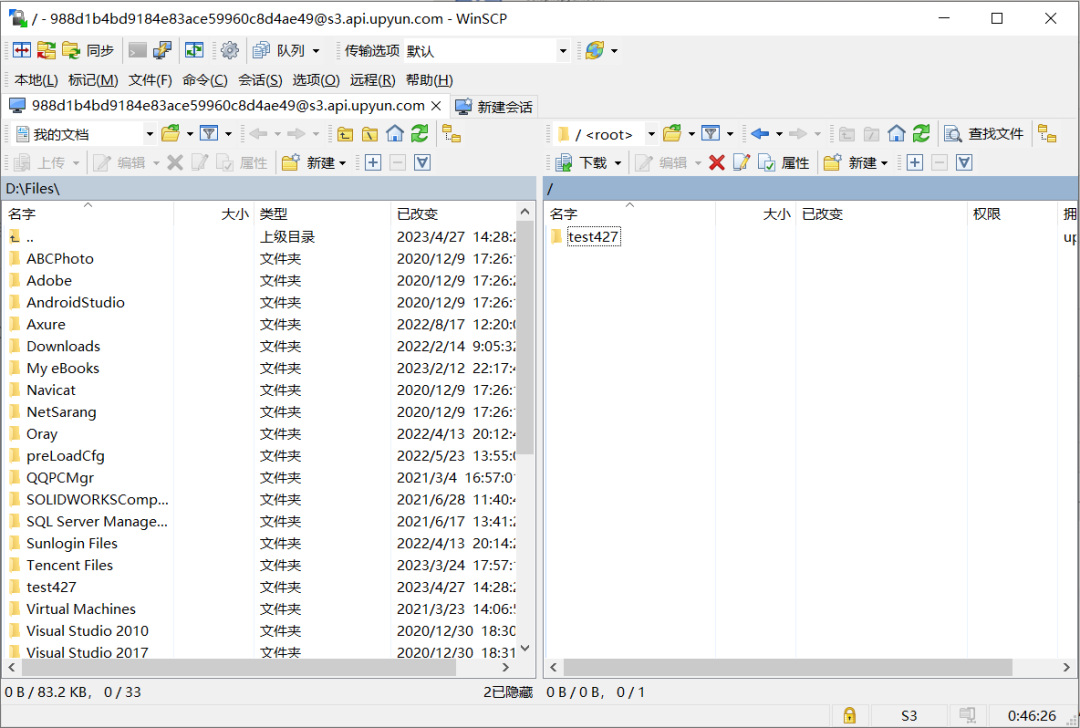Sort the local panel by 类型 column
The height and width of the screenshot is (728, 1080).
322,214
